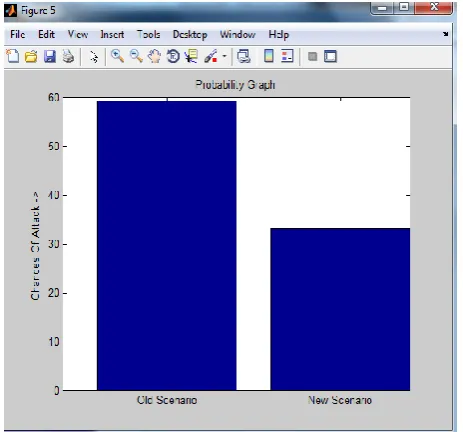The height and width of the screenshot is (432, 463).
Task: Open the Edit menu
Action: (x=46, y=34)
